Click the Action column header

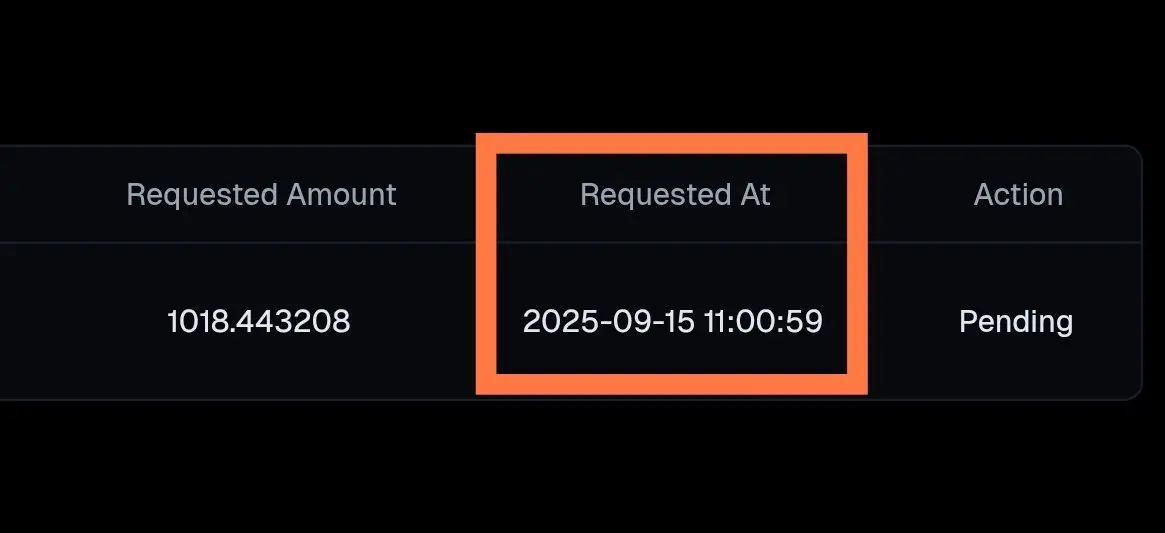coord(1018,195)
